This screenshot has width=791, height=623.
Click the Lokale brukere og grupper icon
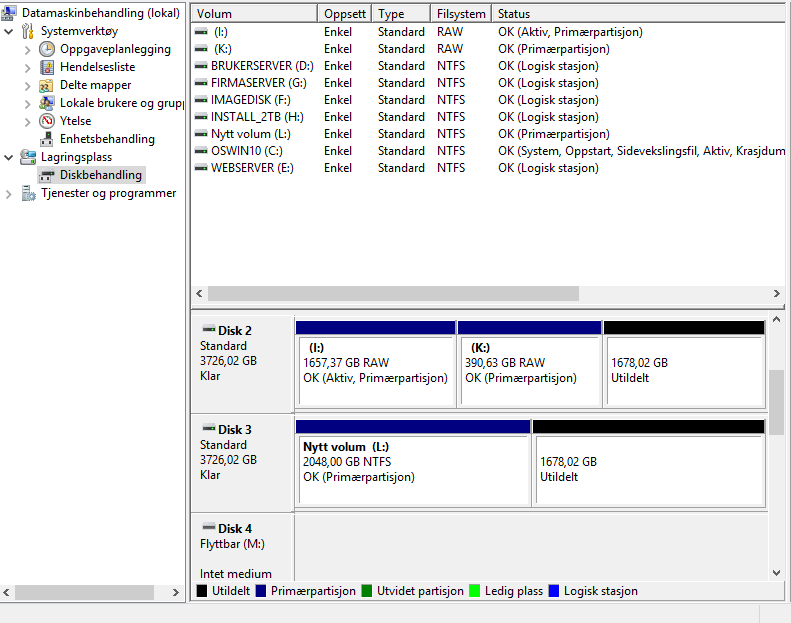(x=47, y=103)
